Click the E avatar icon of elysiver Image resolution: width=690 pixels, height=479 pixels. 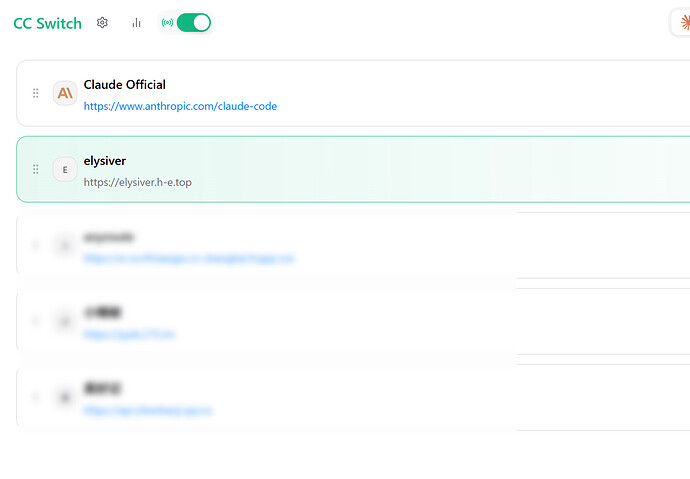pyautogui.click(x=65, y=169)
